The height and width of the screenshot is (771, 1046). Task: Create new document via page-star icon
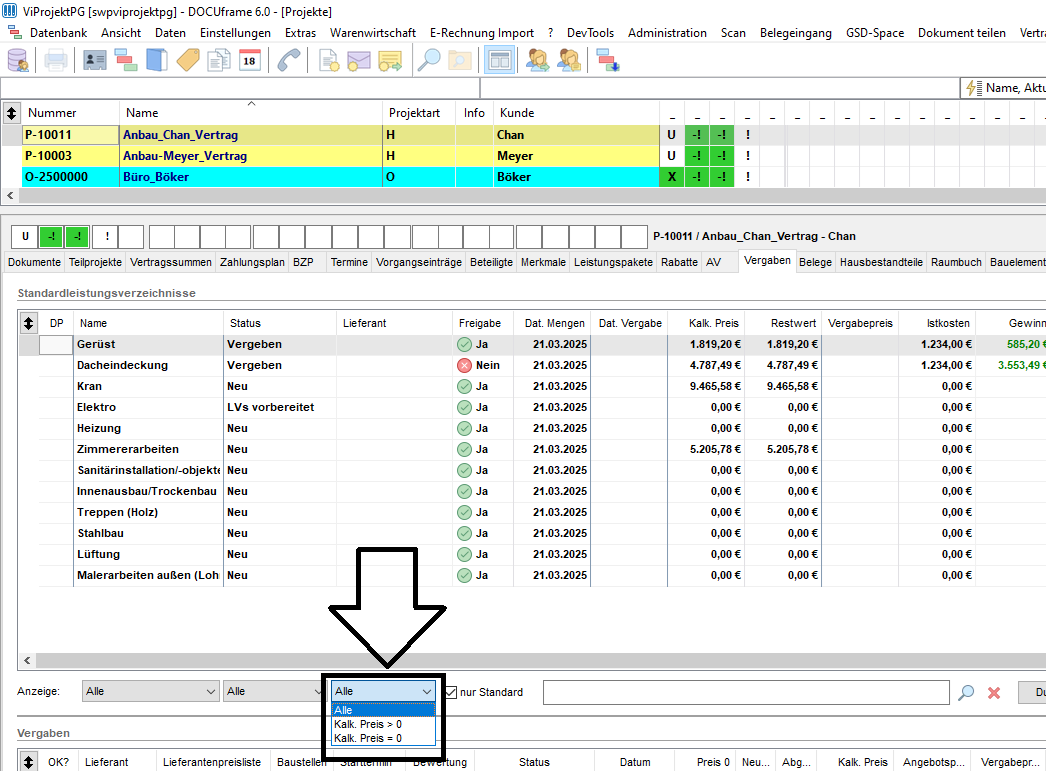coord(328,61)
